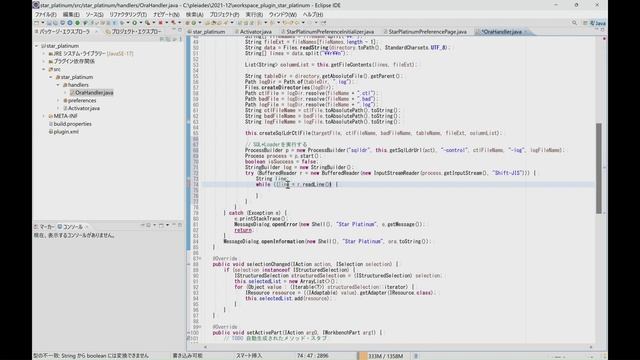Open the 編集(E) menu
The width and height of the screenshot is (640, 360).
[x=71, y=14]
